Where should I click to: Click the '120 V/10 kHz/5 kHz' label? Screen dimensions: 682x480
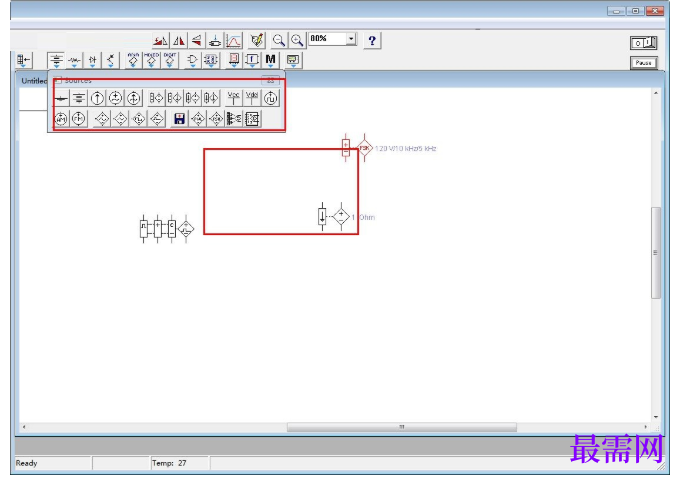tap(406, 149)
